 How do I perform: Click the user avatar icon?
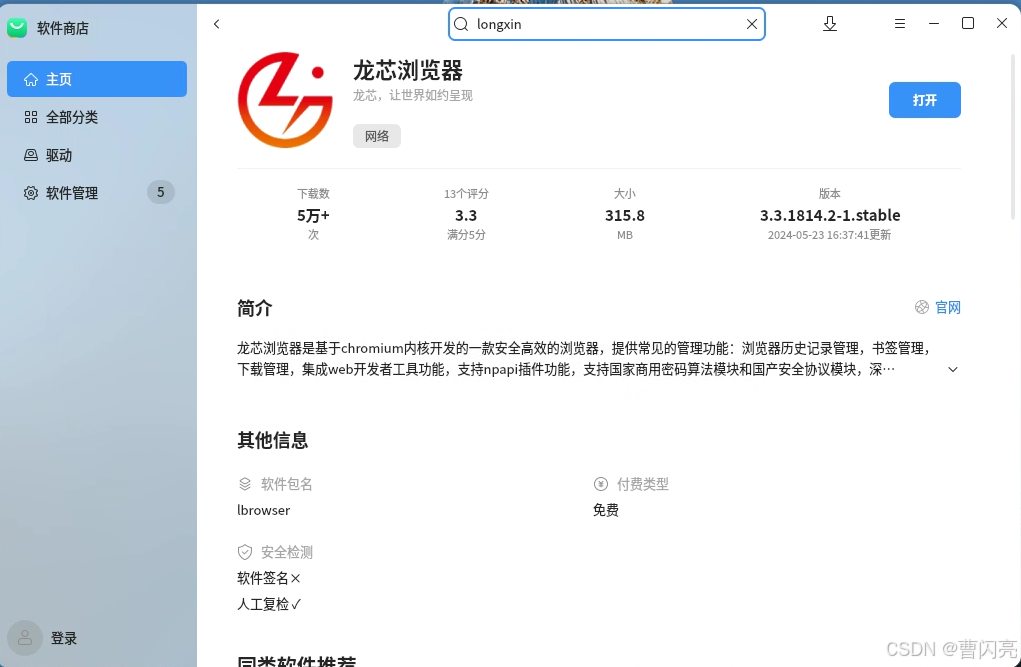(x=25, y=638)
